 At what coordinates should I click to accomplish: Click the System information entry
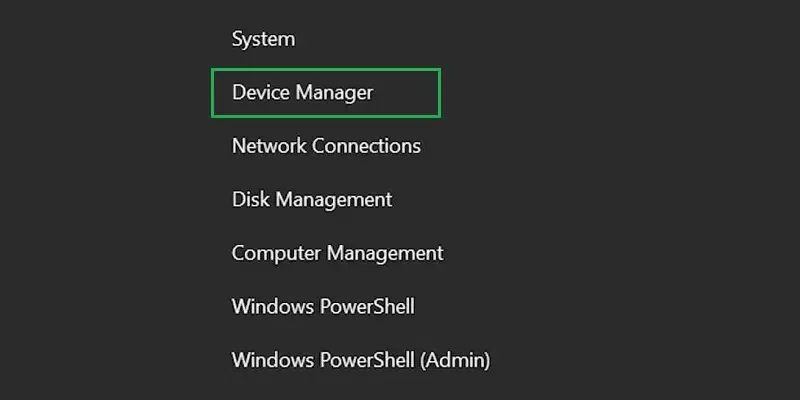[263, 40]
